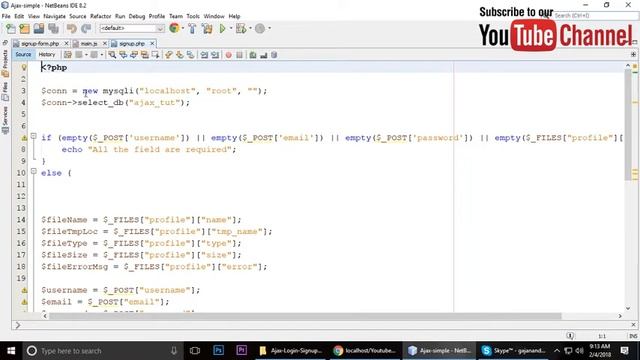640x360 pixels.
Task: Select the Source view button
Action: click(23, 55)
